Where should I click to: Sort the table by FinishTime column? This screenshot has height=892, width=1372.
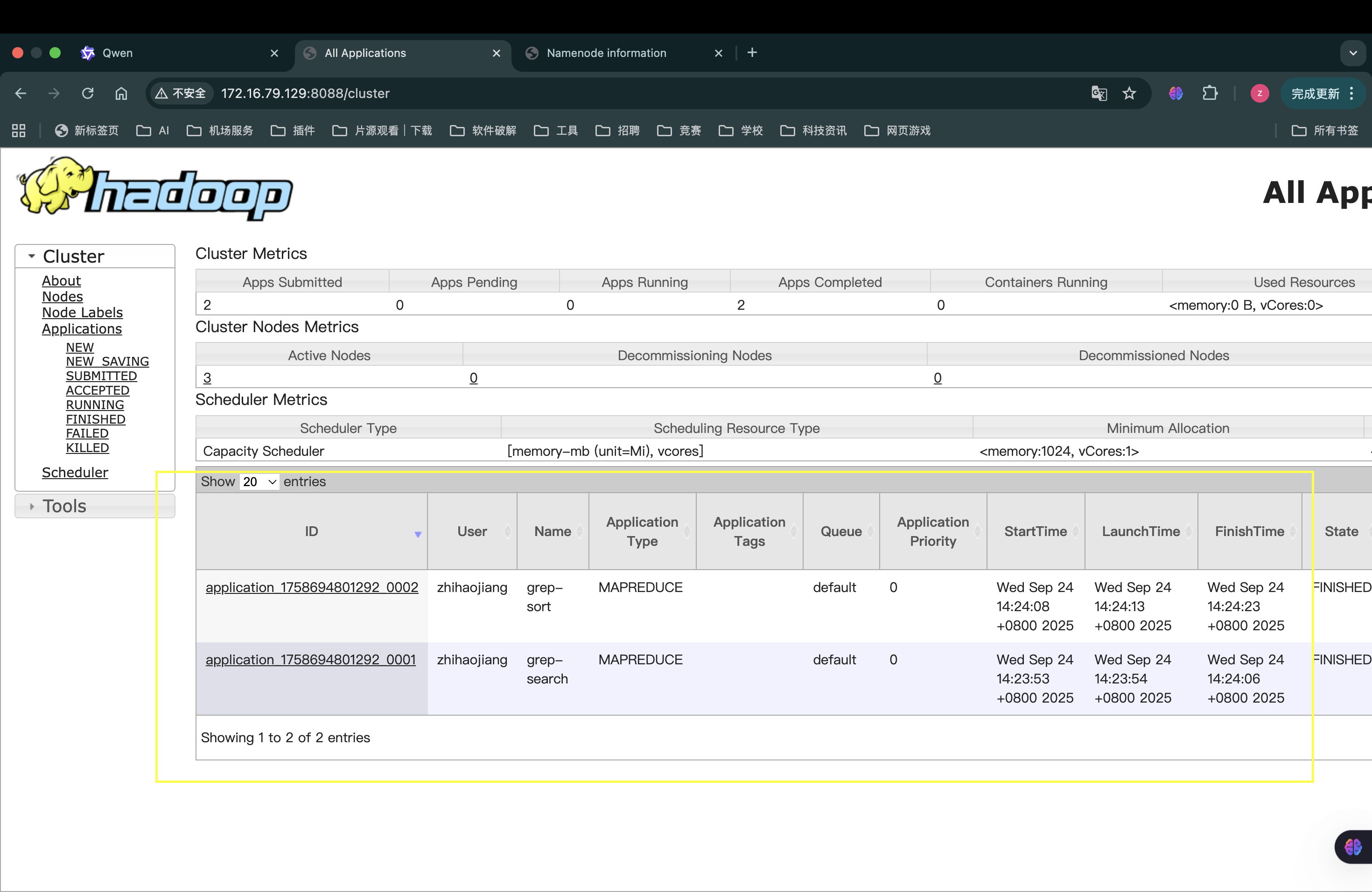coord(1250,531)
